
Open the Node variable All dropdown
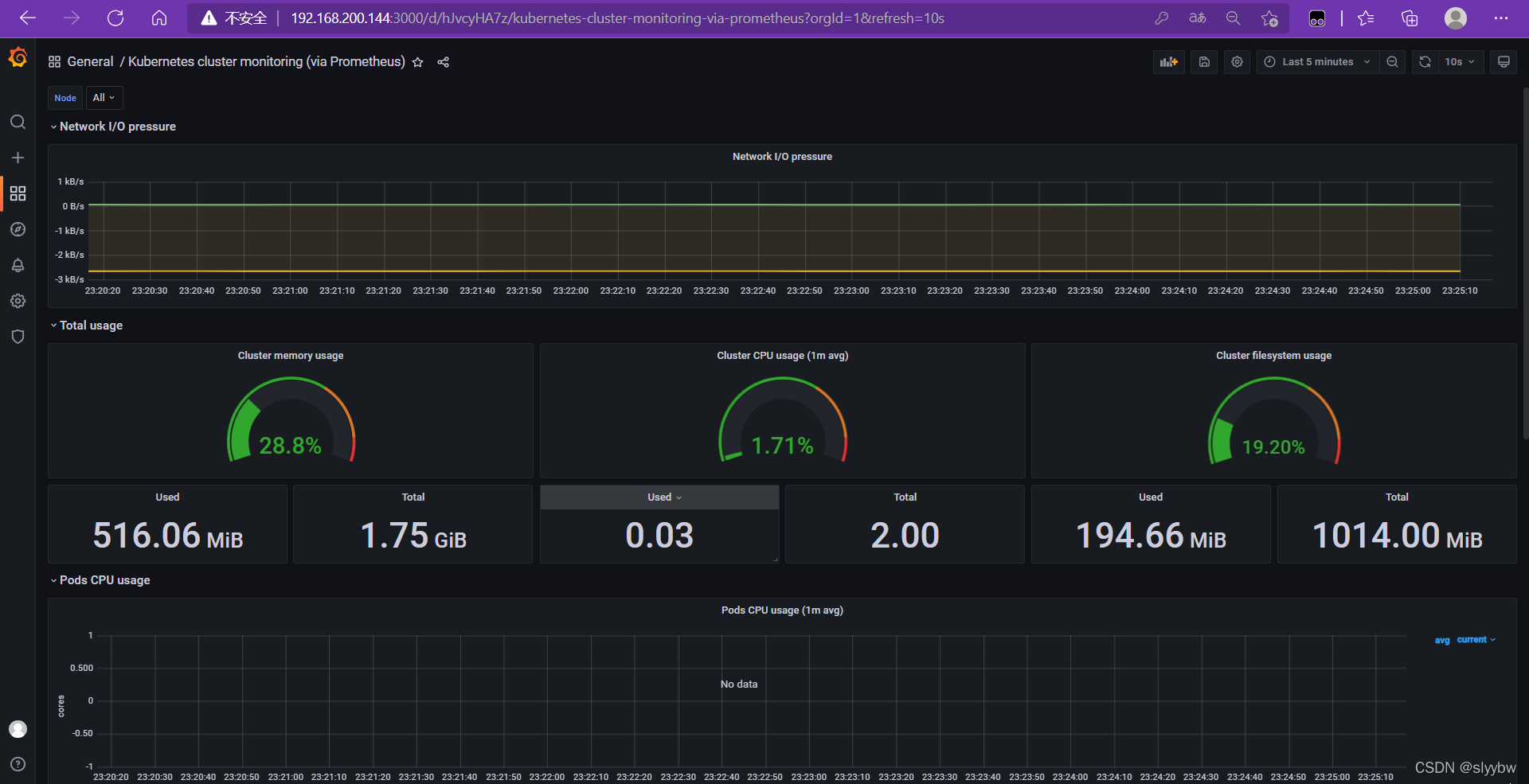tap(104, 98)
